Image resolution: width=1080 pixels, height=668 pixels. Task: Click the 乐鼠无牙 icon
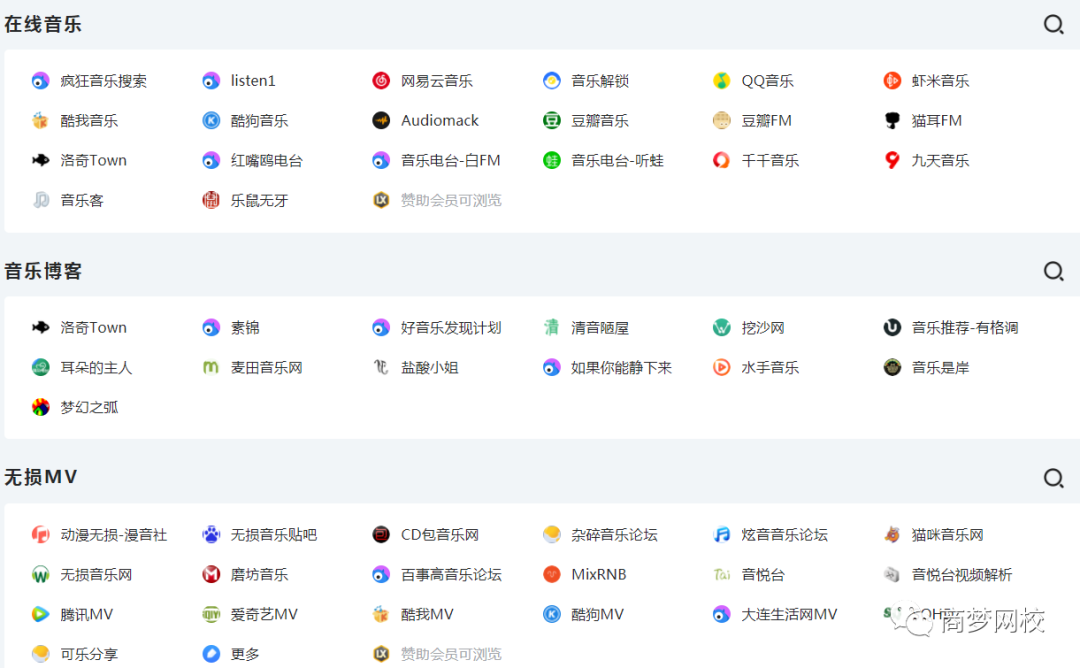(x=211, y=200)
